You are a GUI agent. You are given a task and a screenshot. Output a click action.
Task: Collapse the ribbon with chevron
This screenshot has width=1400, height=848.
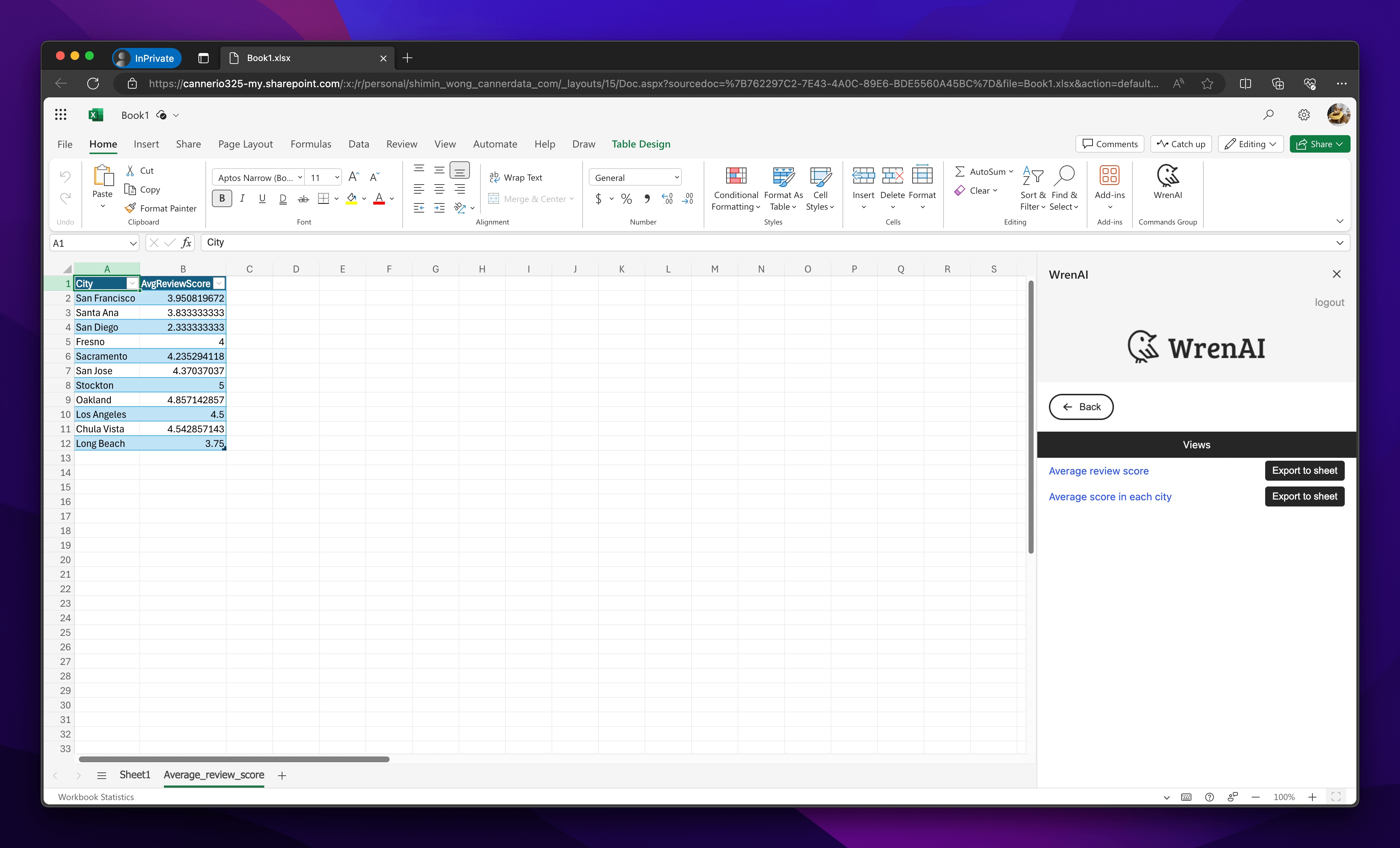(1340, 222)
